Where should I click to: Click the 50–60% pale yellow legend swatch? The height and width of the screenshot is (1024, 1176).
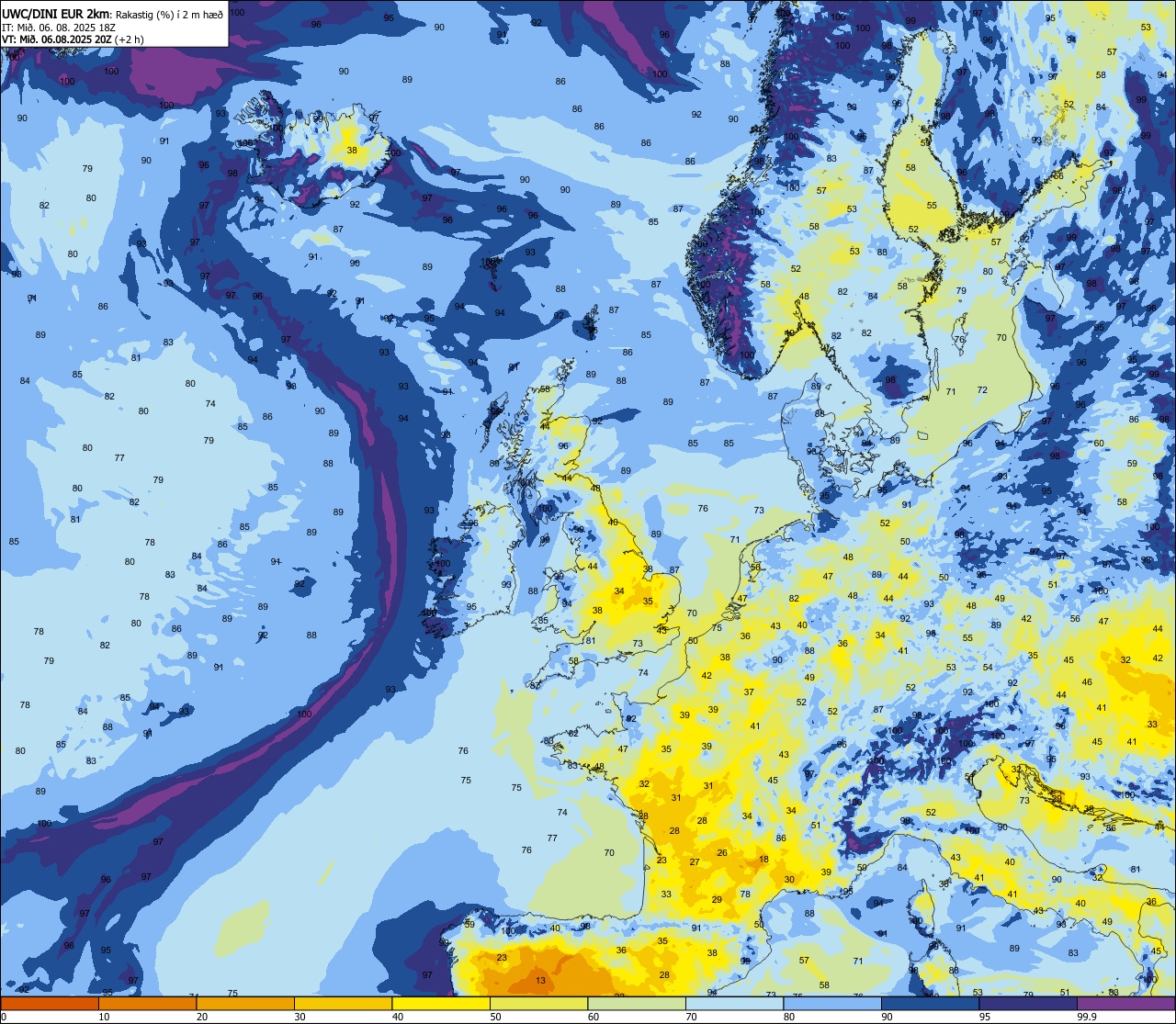tap(539, 1003)
